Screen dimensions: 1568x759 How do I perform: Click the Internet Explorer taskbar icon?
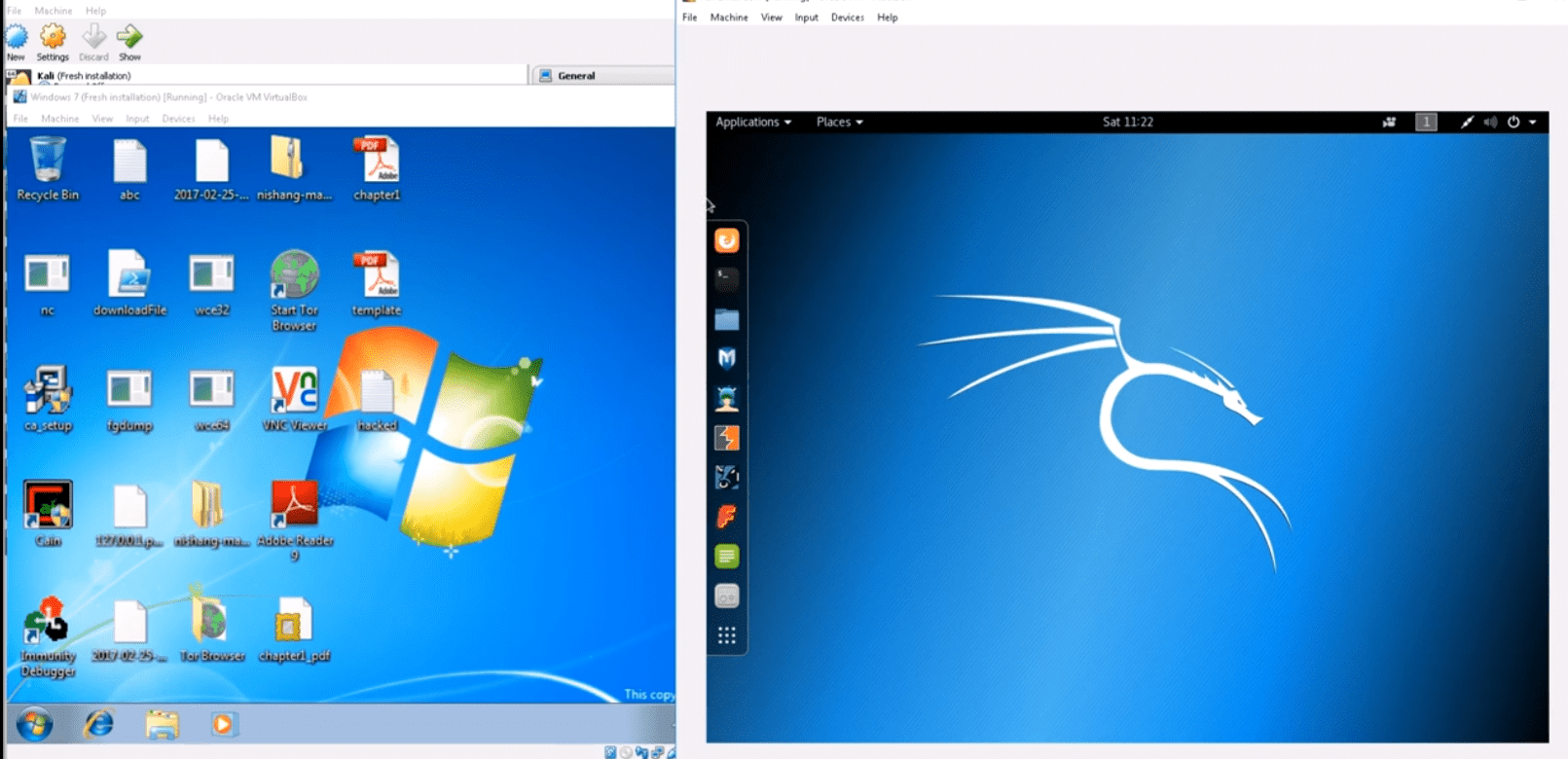tap(98, 724)
